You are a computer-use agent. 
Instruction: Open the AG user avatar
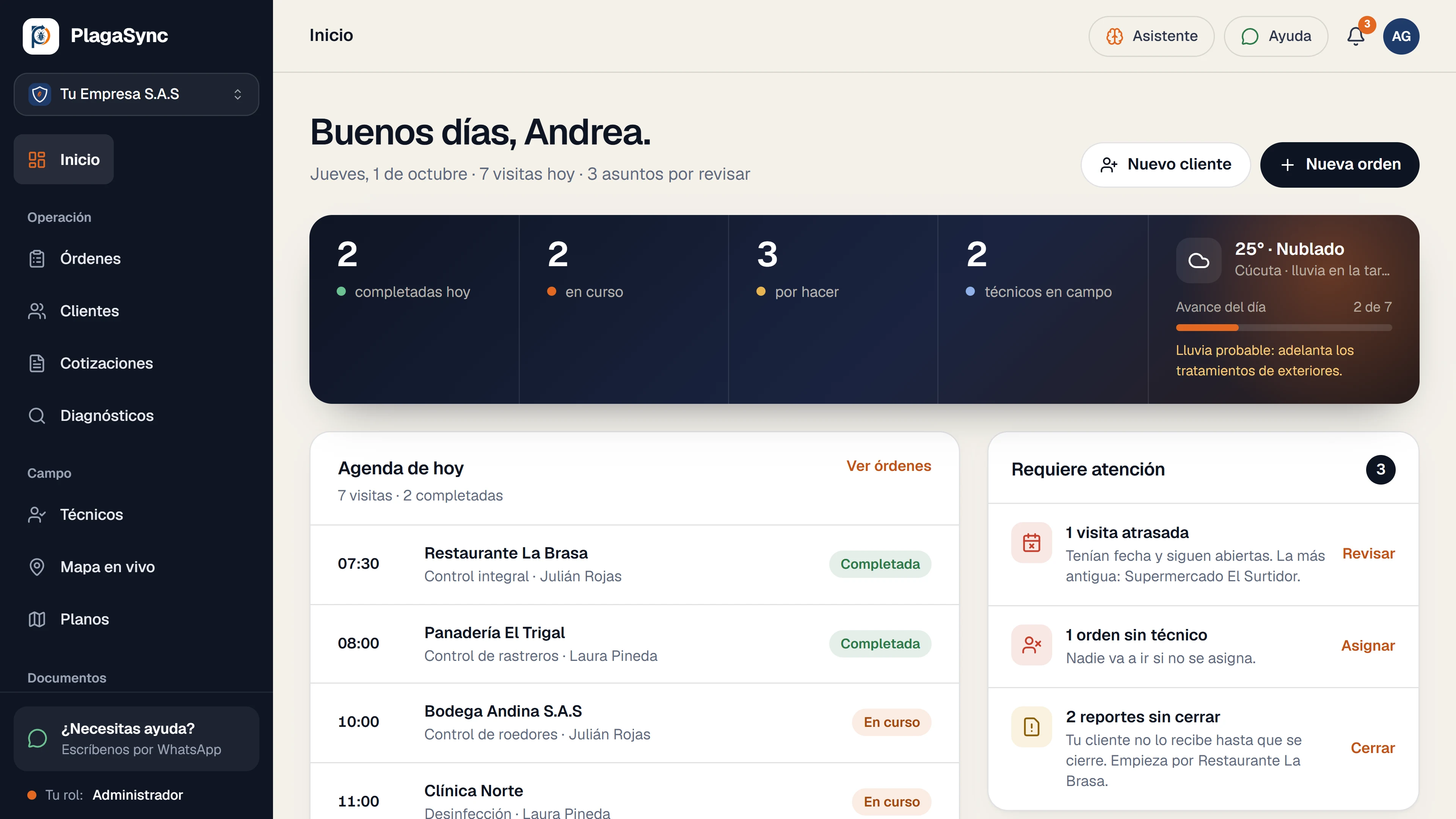point(1401,36)
